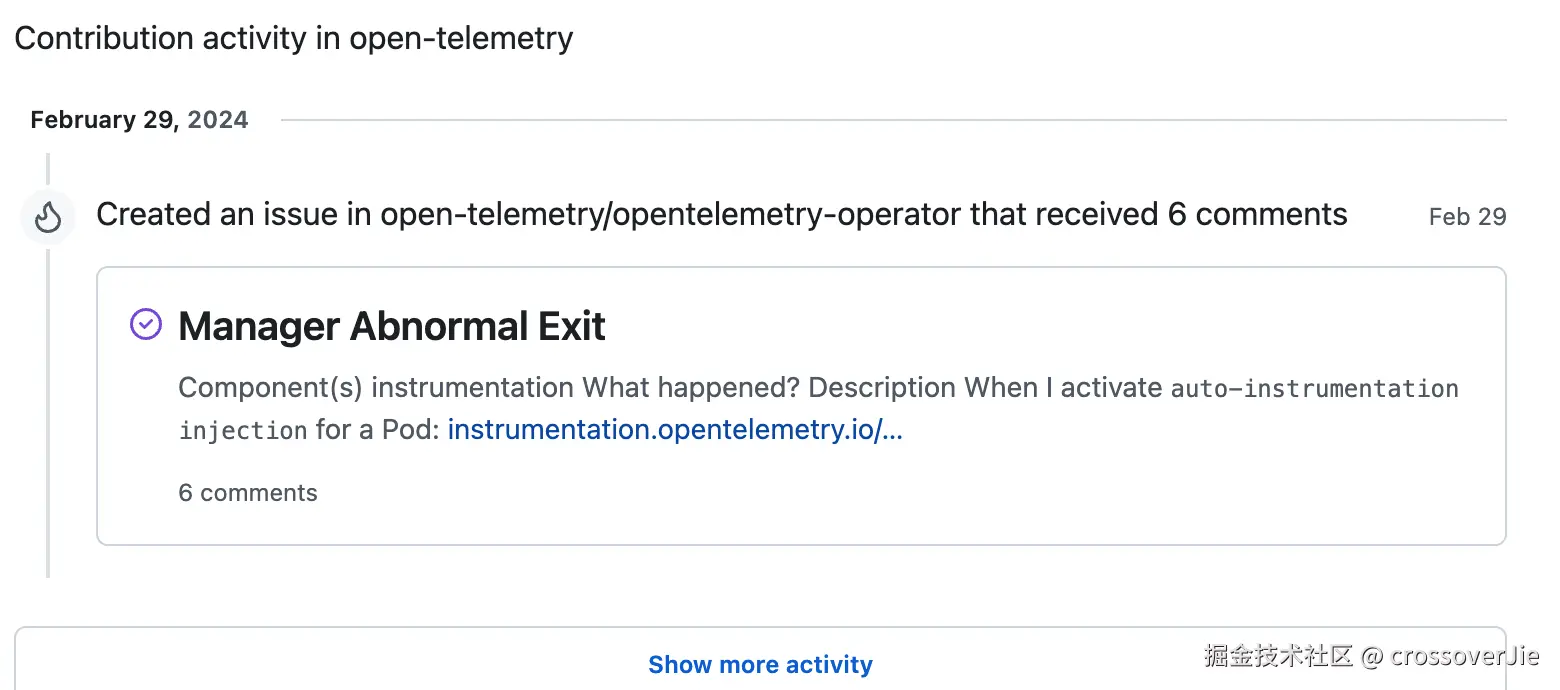Screen dimensions: 1560x690
Task: Click the 掘金技术社区 watermark text
Action: pos(1278,656)
